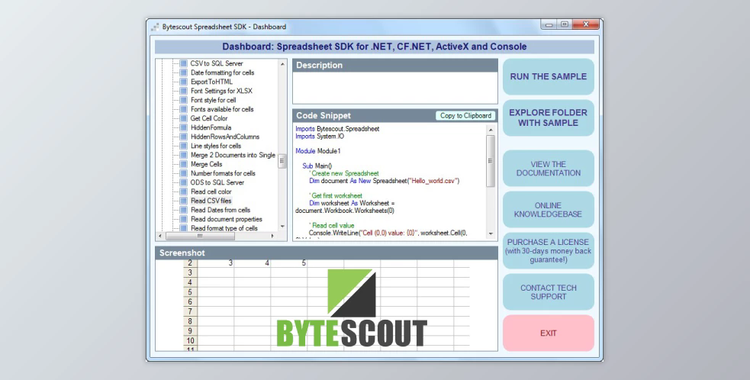
Task: Pick Fonts available for cells sample
Action: [222, 109]
